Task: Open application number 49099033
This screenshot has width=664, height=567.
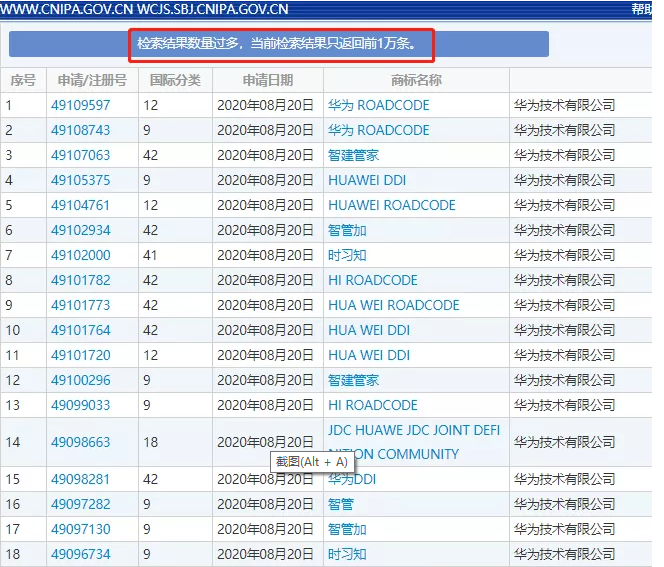Action: click(x=80, y=405)
